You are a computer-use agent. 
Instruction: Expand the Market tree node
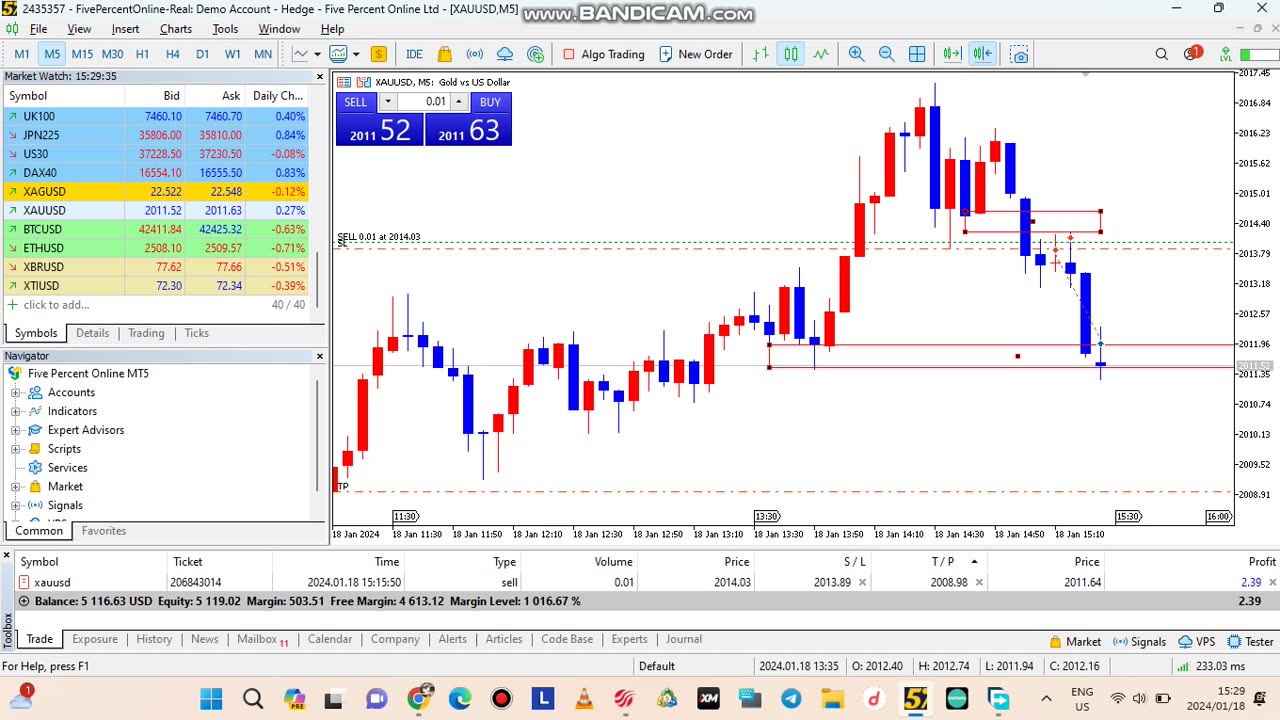(16, 487)
